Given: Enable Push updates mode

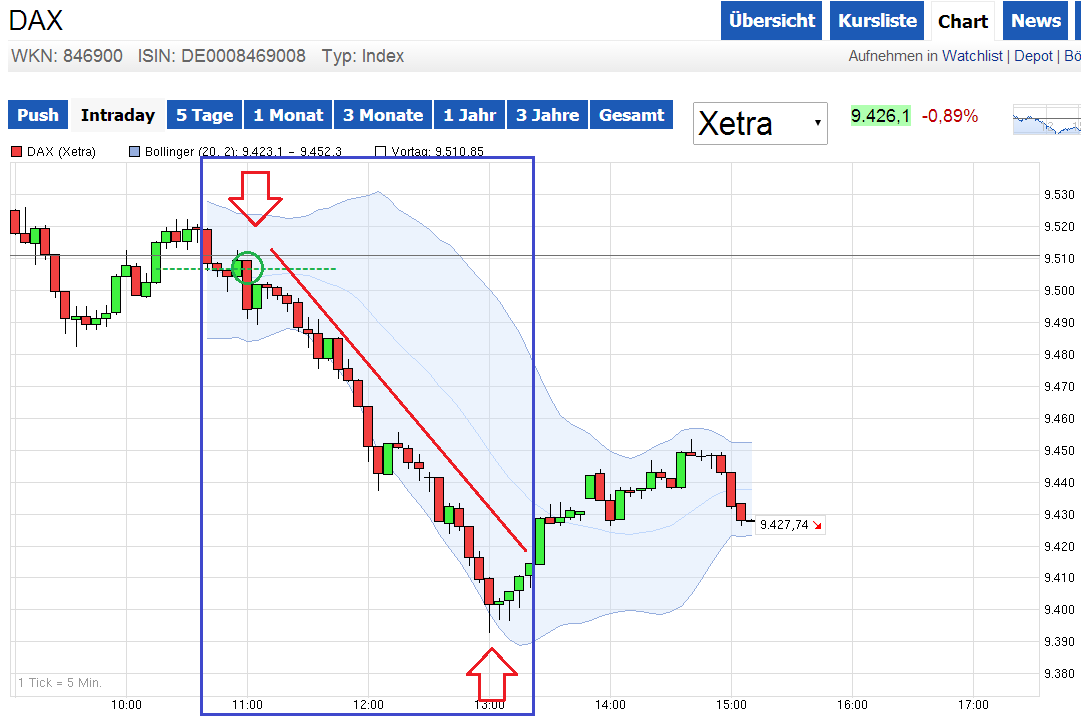Looking at the screenshot, I should [37, 114].
